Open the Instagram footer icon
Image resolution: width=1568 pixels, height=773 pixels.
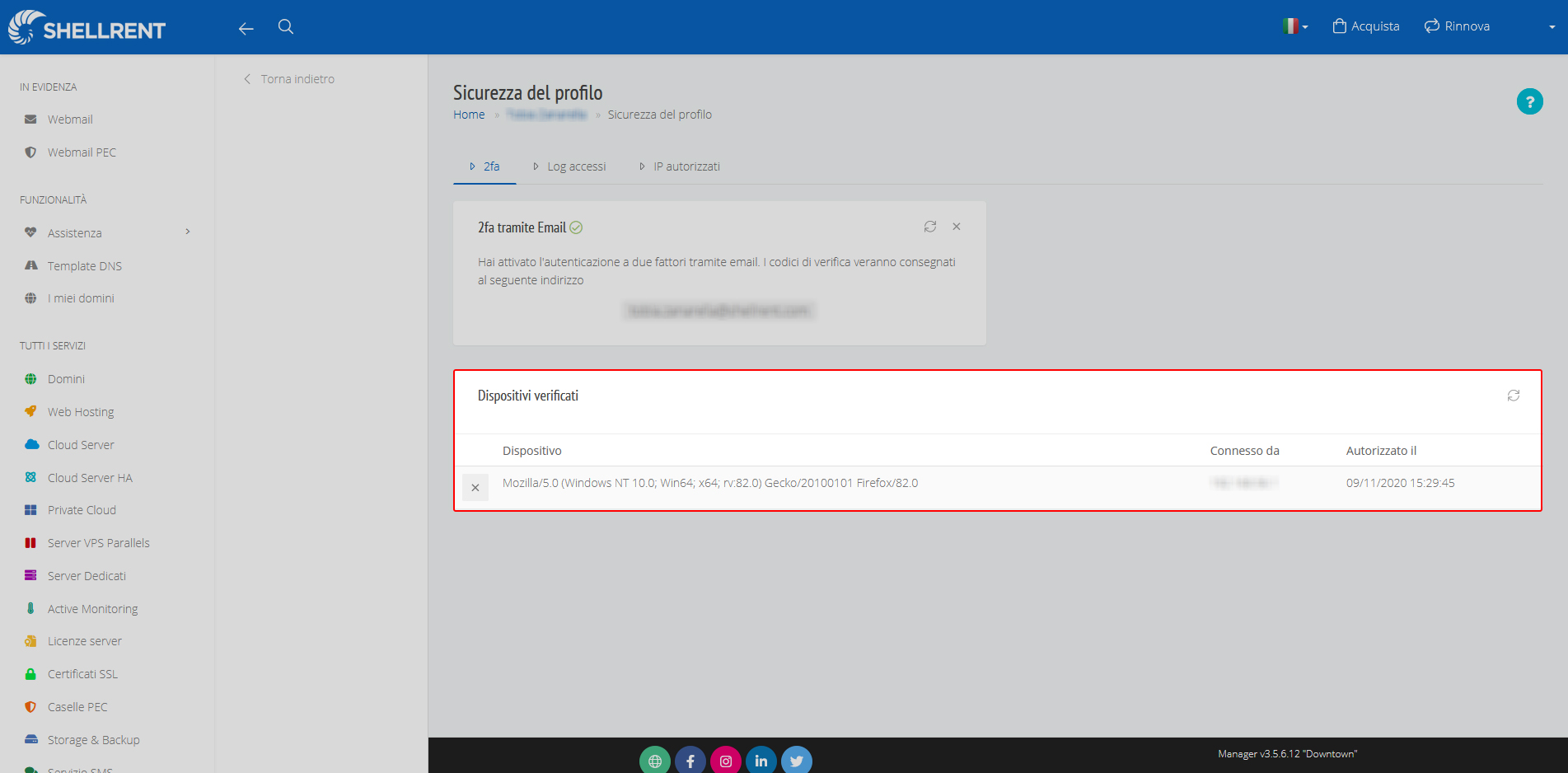pyautogui.click(x=726, y=761)
